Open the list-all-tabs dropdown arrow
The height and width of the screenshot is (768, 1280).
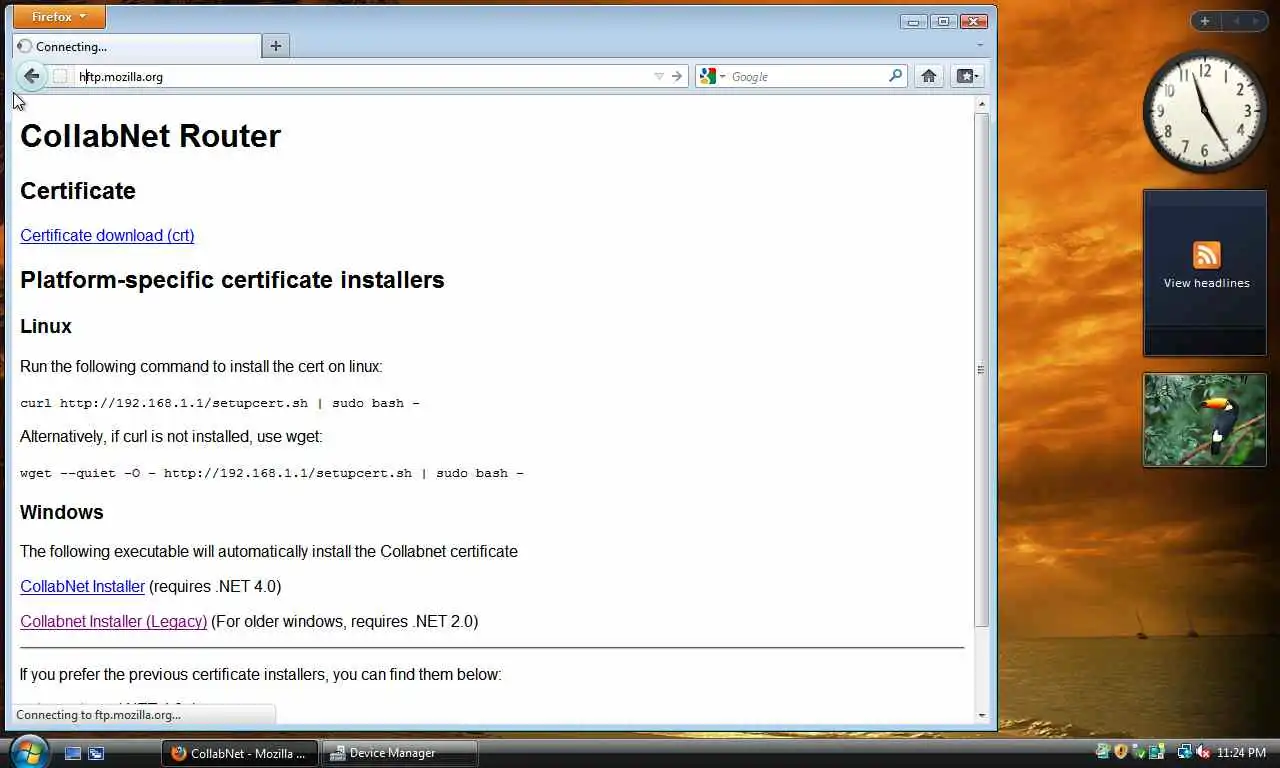pos(980,45)
